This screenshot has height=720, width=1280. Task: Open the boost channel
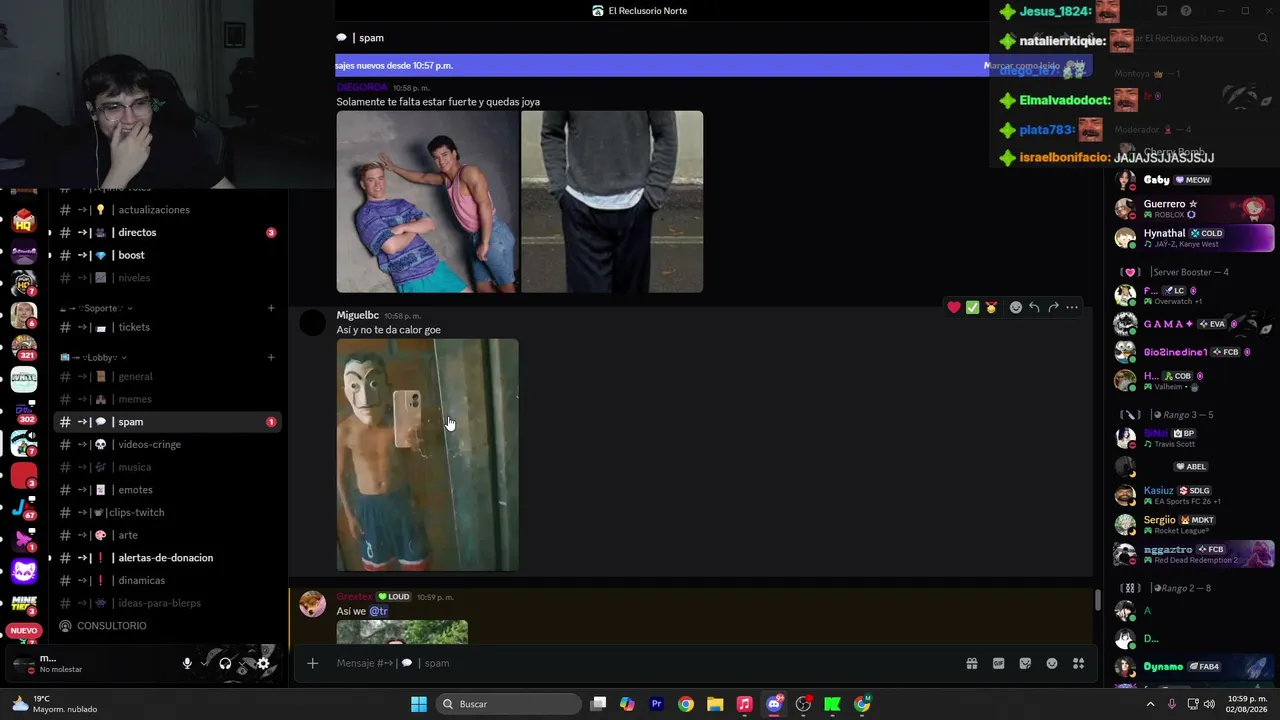pyautogui.click(x=167, y=255)
